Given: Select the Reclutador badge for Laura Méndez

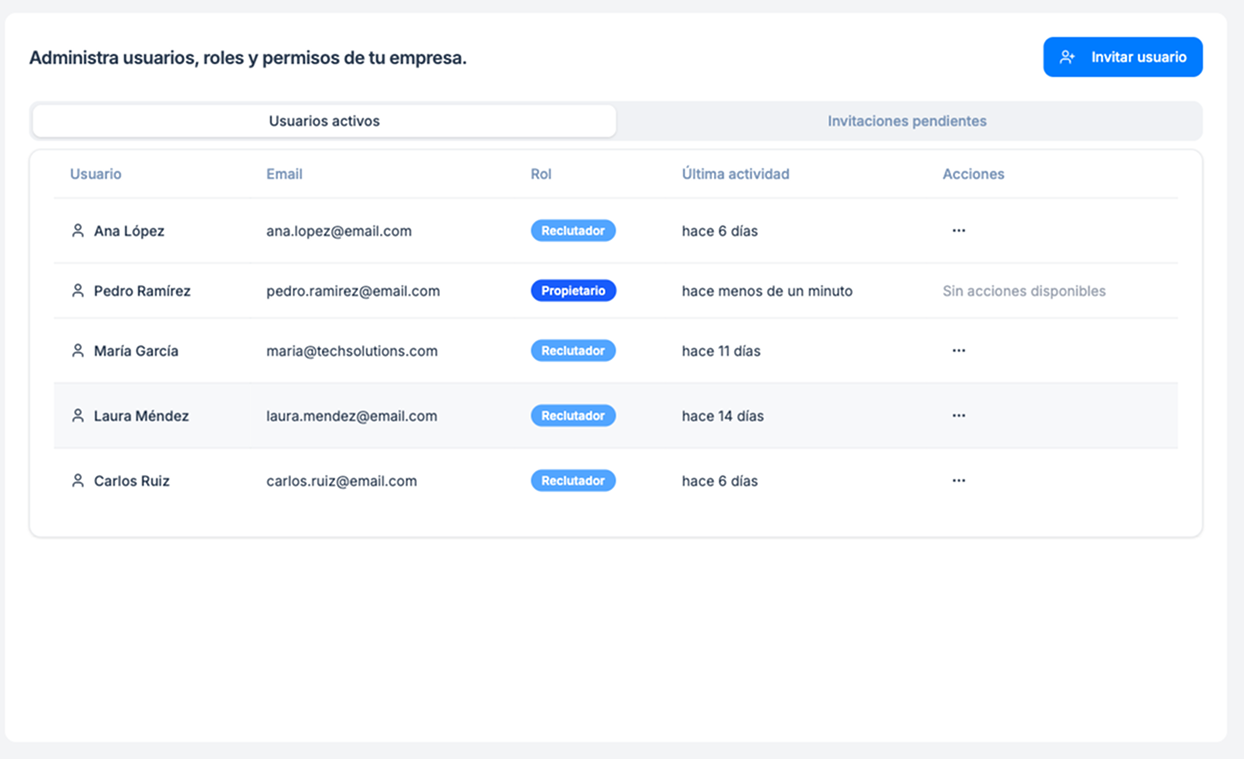Looking at the screenshot, I should (x=573, y=415).
